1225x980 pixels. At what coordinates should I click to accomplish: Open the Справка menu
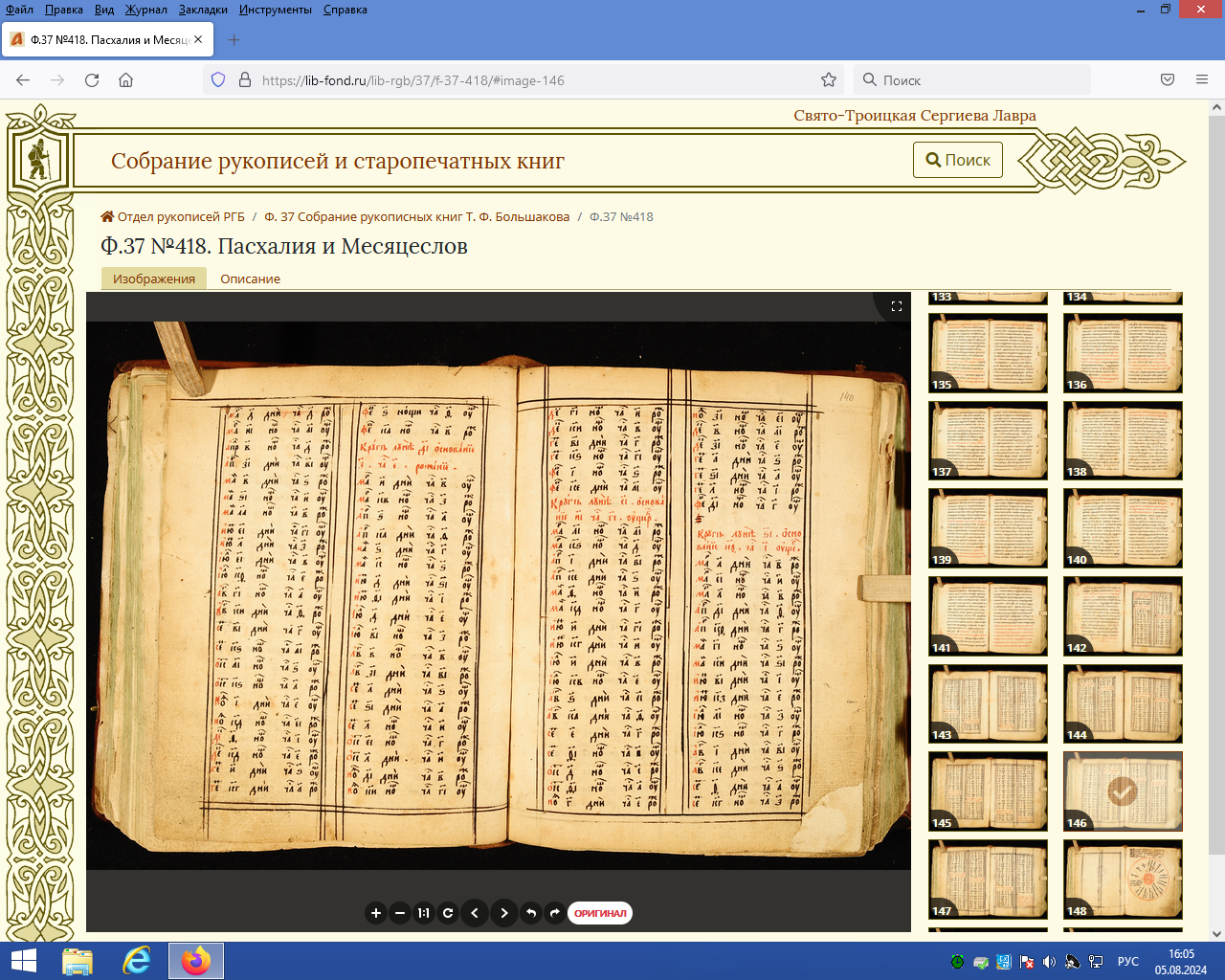[345, 10]
